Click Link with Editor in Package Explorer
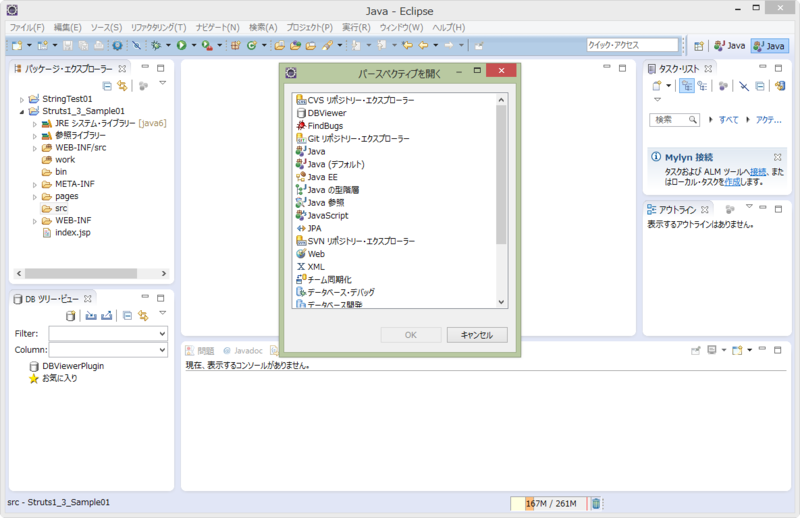Image resolution: width=800 pixels, height=518 pixels. click(x=122, y=86)
